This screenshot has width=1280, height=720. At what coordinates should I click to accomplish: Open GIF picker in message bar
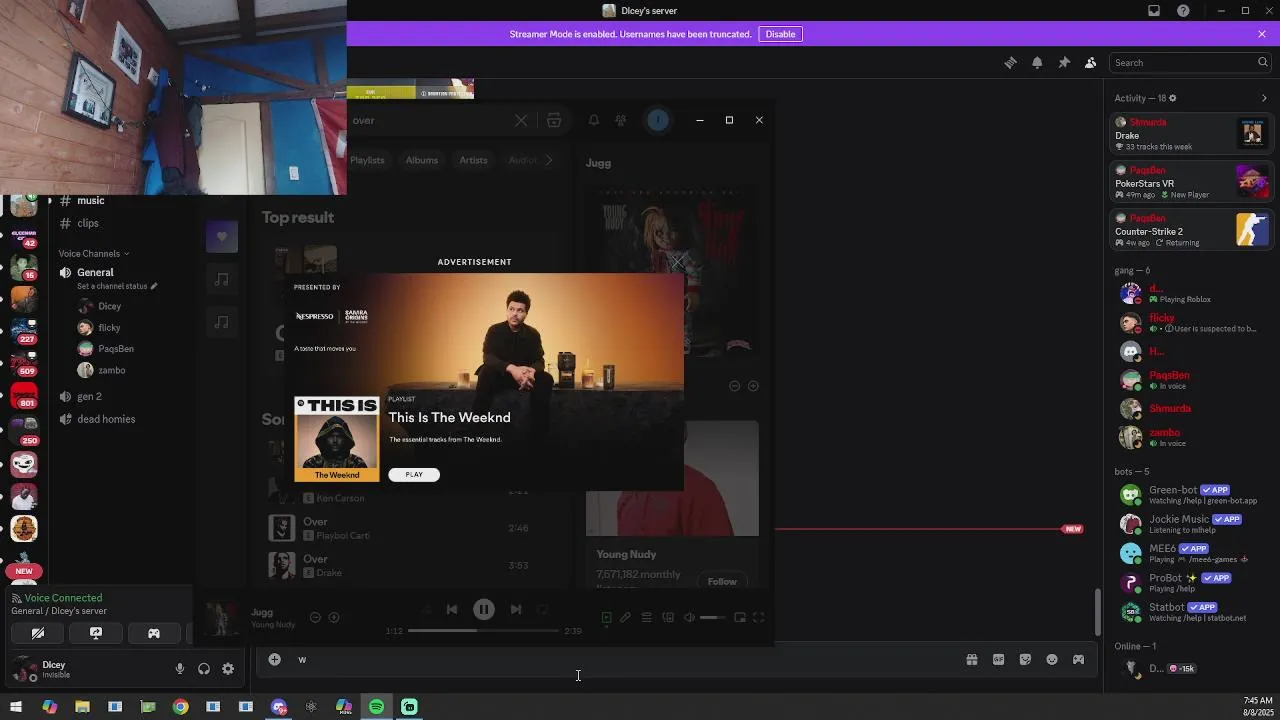tap(998, 660)
